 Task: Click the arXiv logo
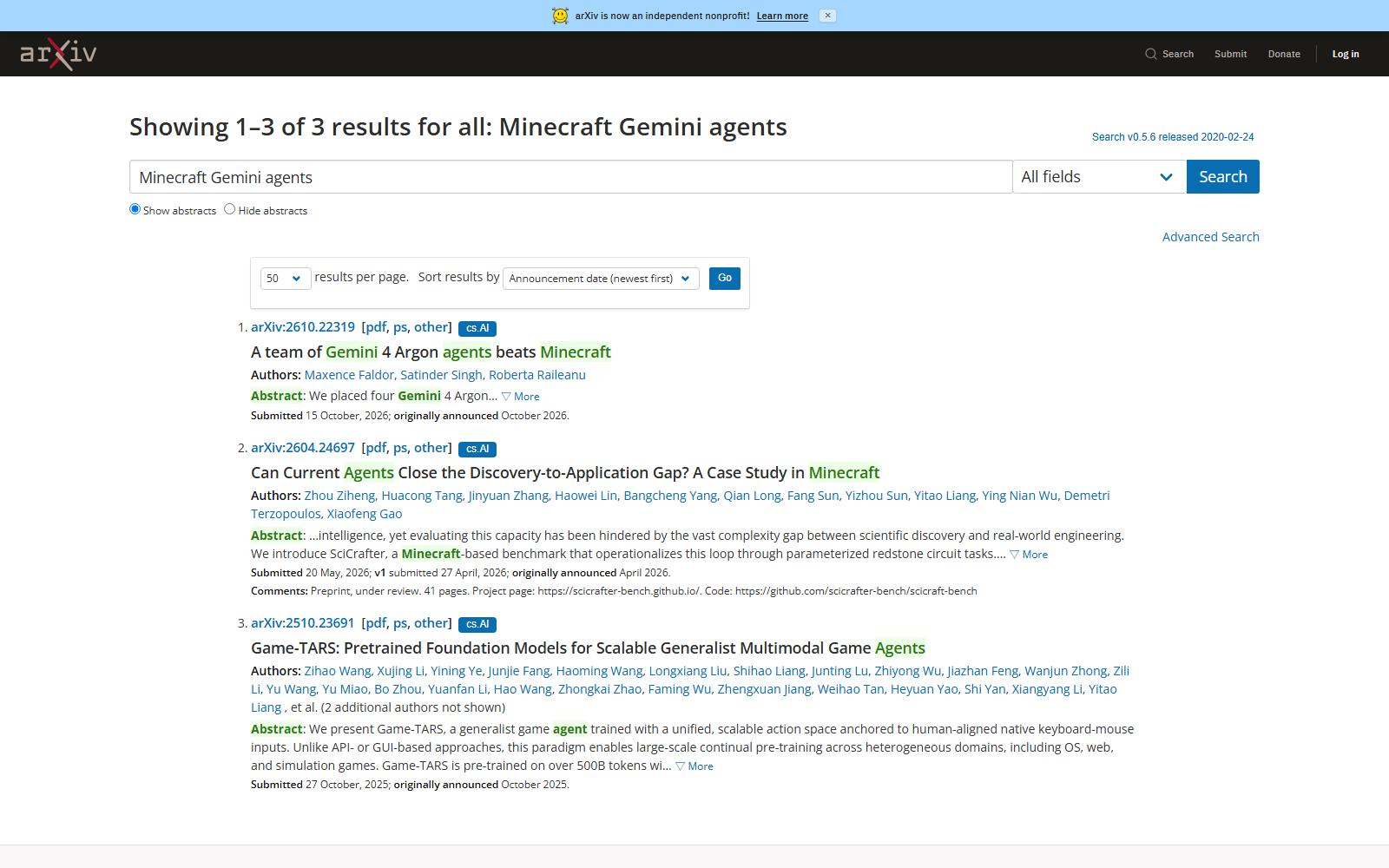click(58, 54)
